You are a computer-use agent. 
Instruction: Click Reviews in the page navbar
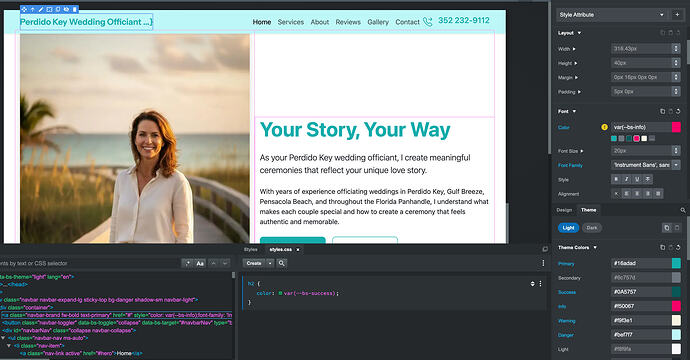[x=348, y=22]
